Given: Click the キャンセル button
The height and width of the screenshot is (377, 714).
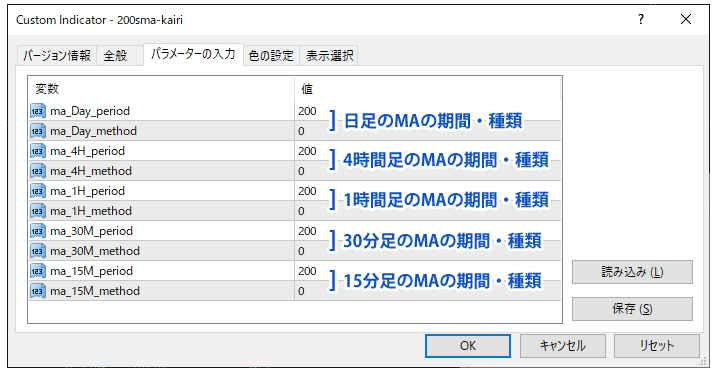Looking at the screenshot, I should point(563,346).
